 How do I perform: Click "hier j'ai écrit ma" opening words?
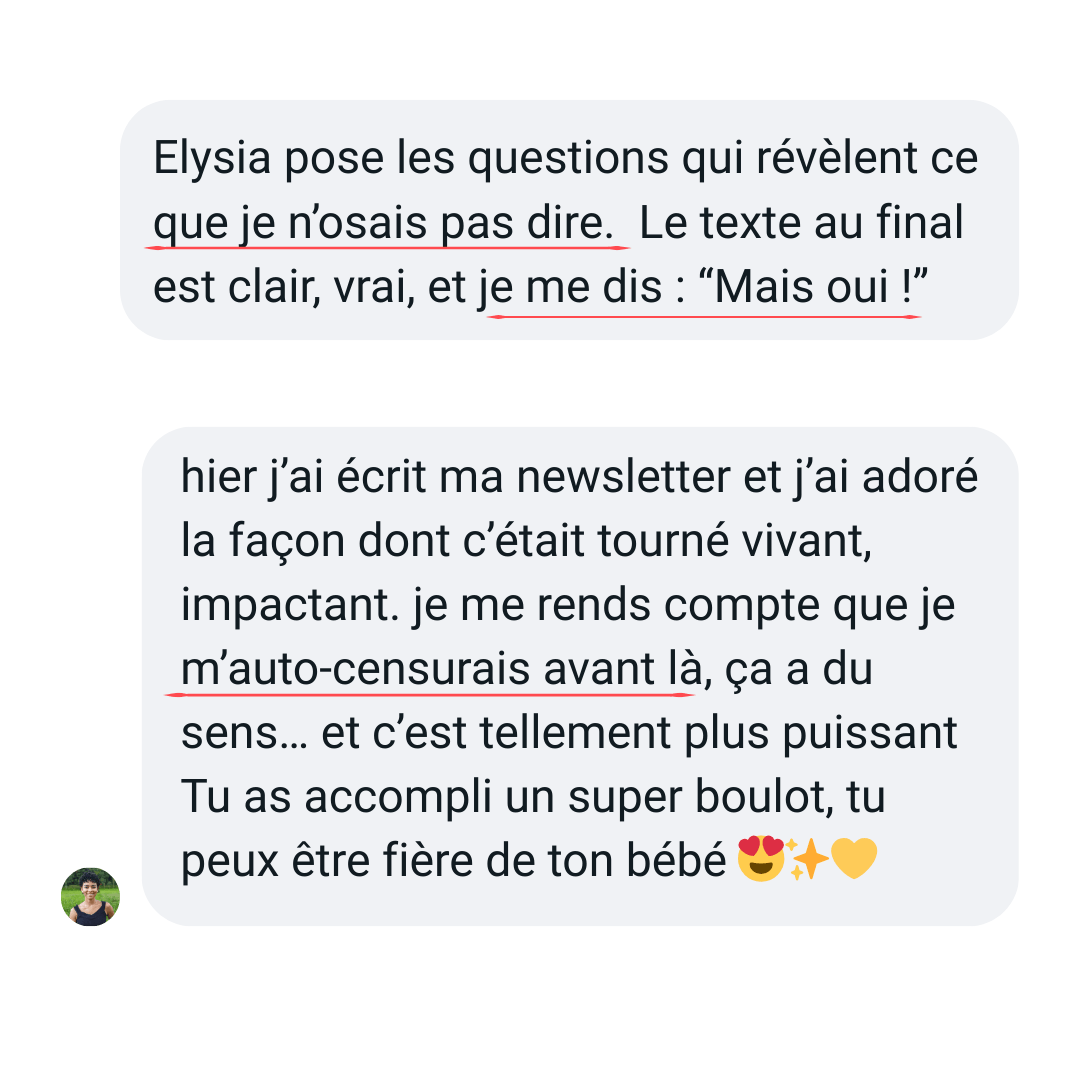(x=342, y=477)
